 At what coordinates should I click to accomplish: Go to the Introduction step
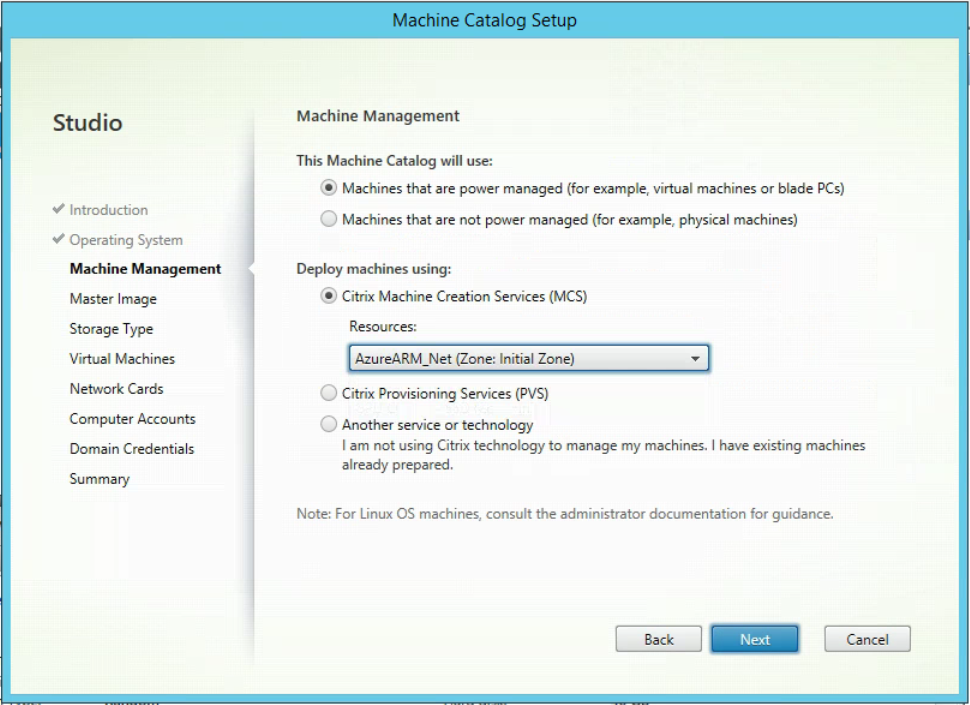coord(108,210)
